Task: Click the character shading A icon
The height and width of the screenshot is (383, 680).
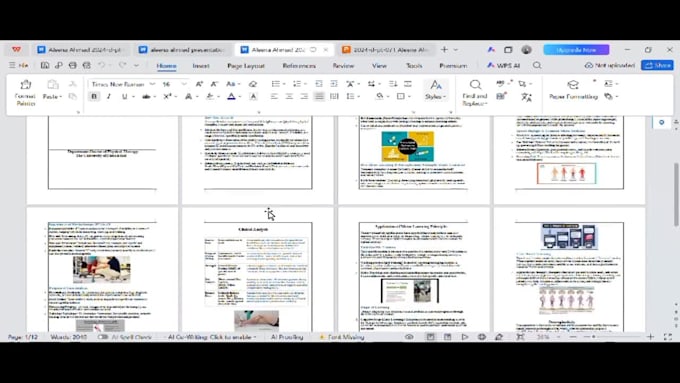Action: coord(253,96)
